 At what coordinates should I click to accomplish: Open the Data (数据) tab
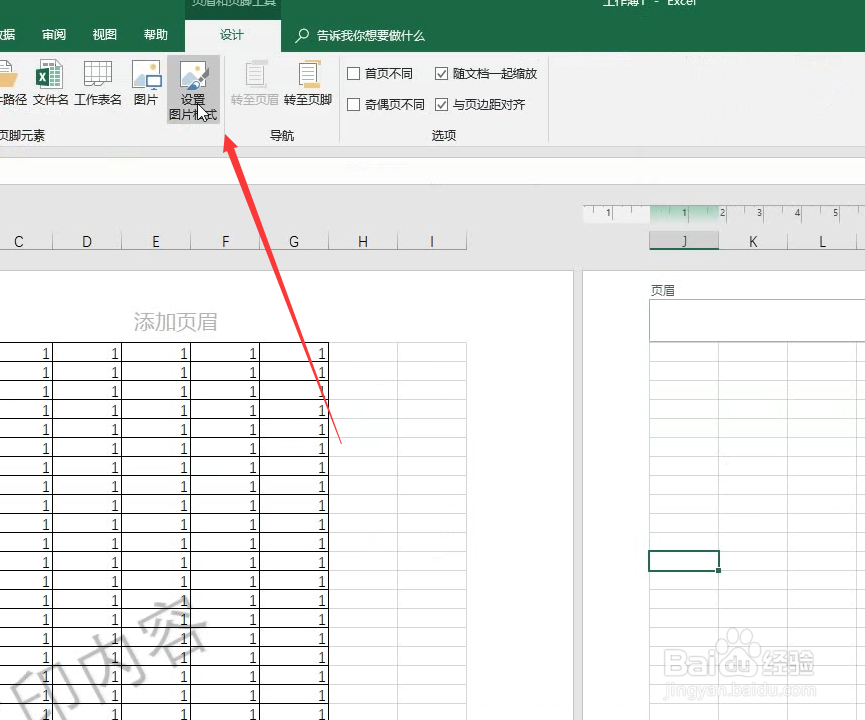8,35
